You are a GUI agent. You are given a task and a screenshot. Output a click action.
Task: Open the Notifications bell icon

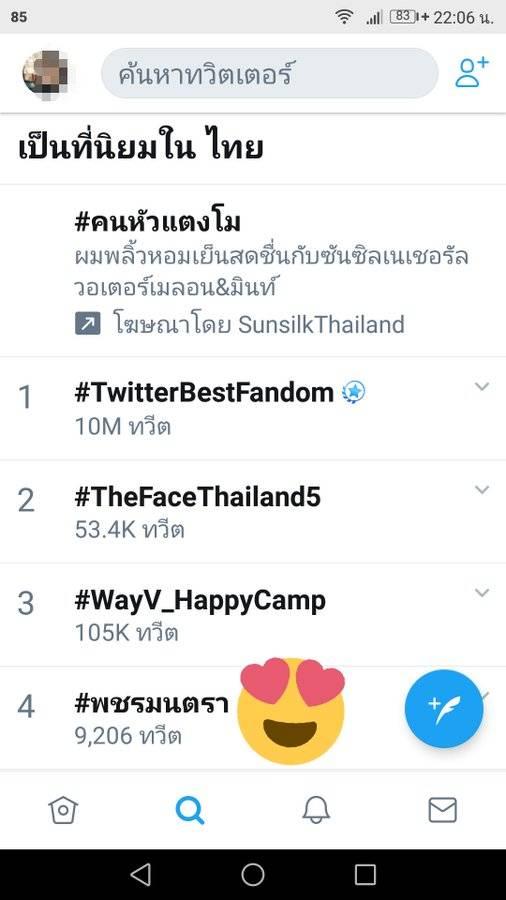(316, 810)
